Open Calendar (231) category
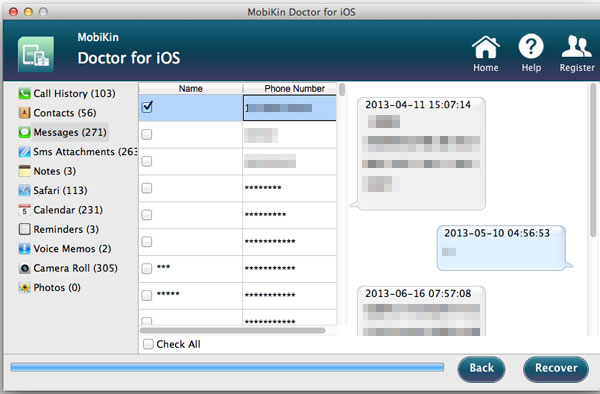The image size is (600, 394). click(68, 210)
